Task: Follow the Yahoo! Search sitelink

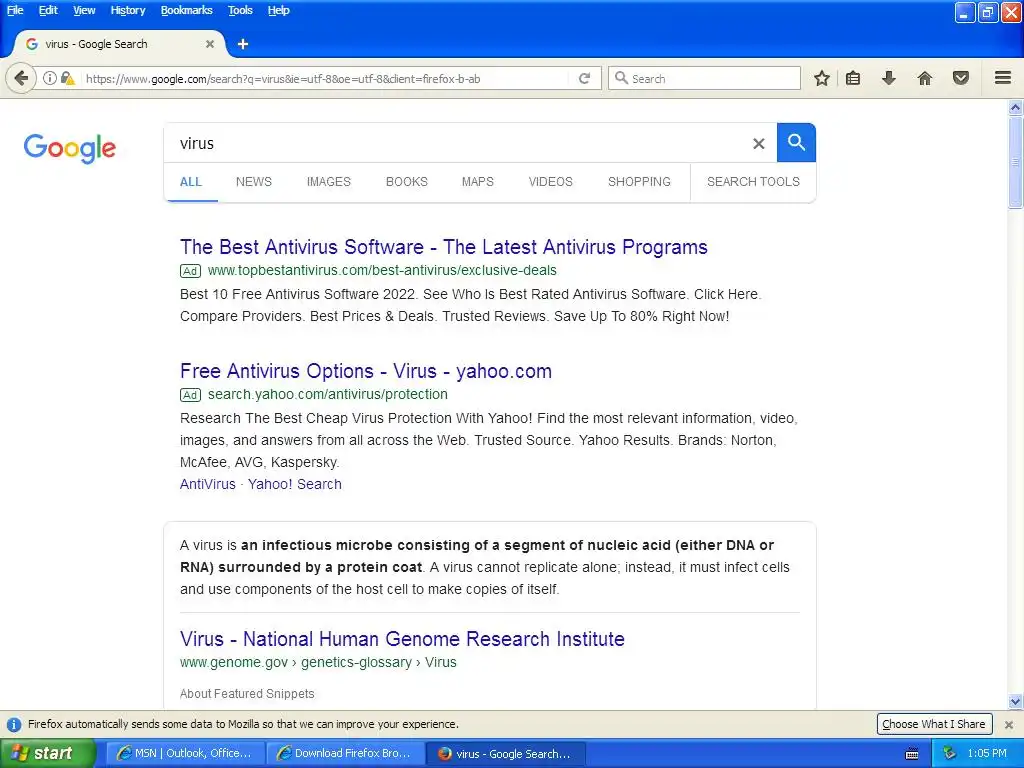Action: tap(295, 484)
